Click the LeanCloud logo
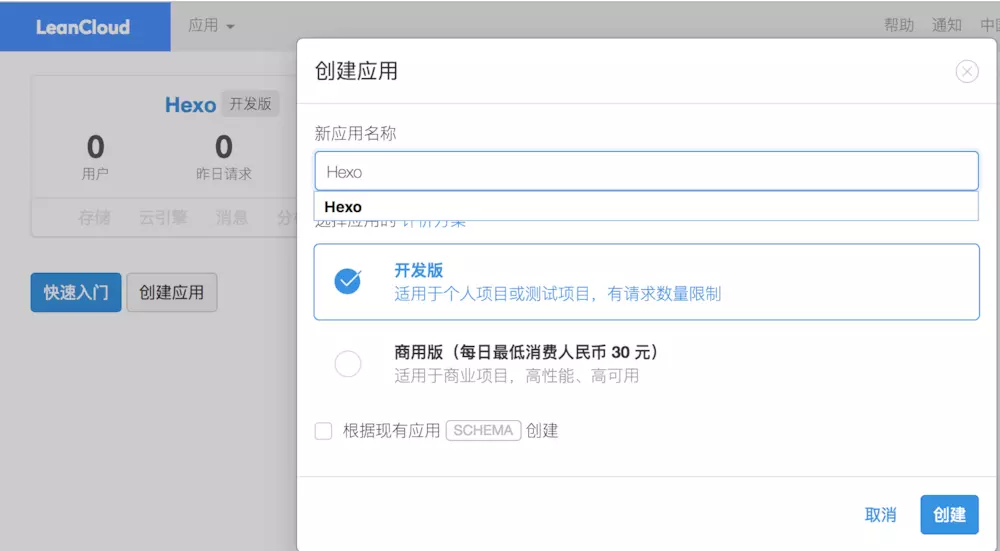This screenshot has width=1000, height=551. (83, 27)
